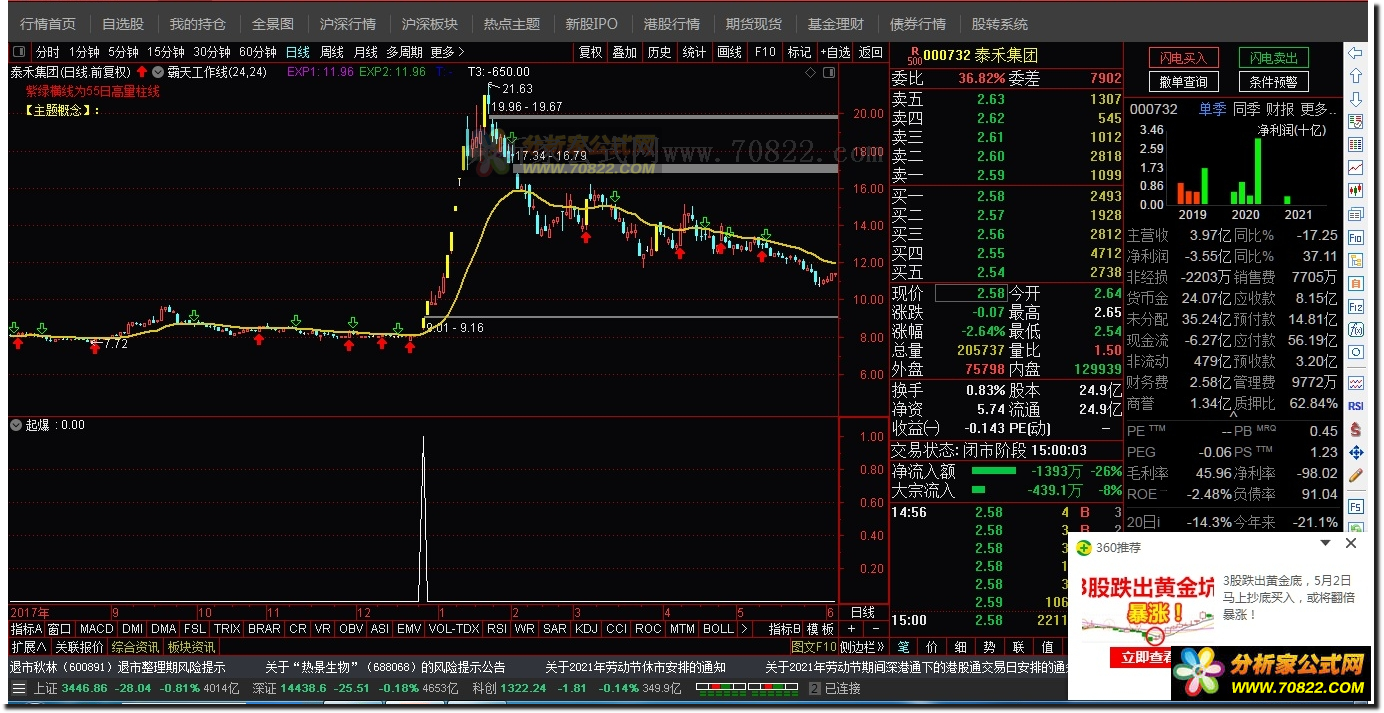Click the green 净流入额 flow bar

coord(993,471)
